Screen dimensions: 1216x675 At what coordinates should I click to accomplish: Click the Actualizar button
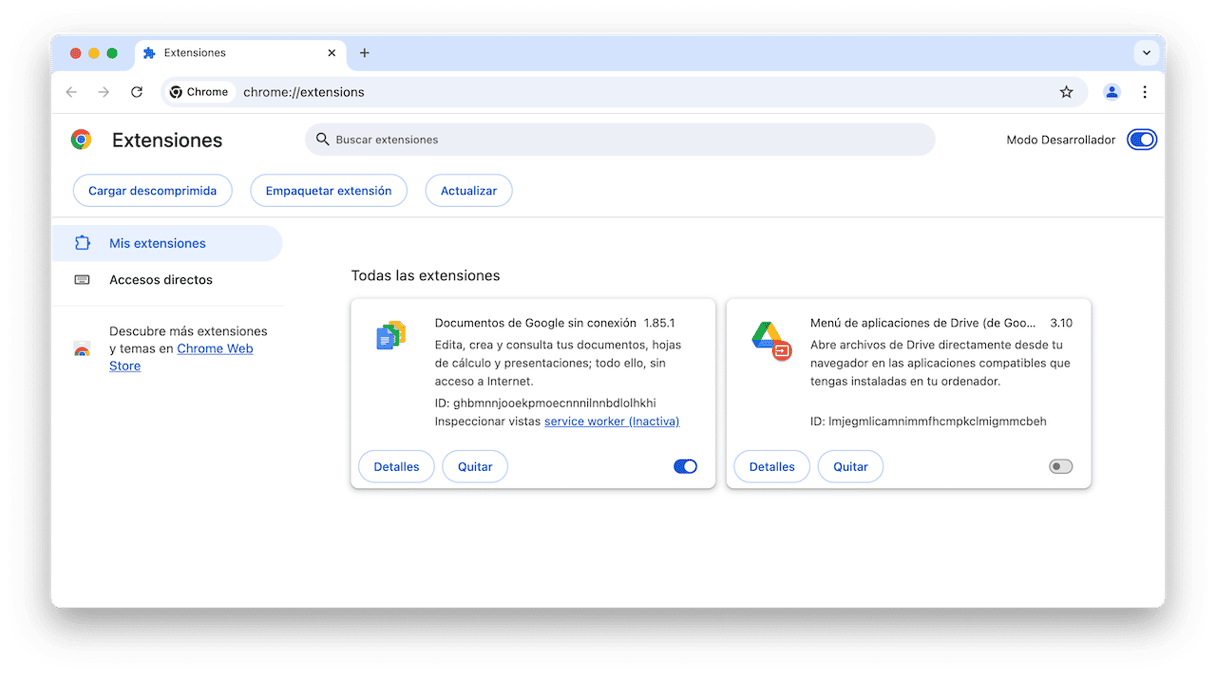(x=469, y=191)
